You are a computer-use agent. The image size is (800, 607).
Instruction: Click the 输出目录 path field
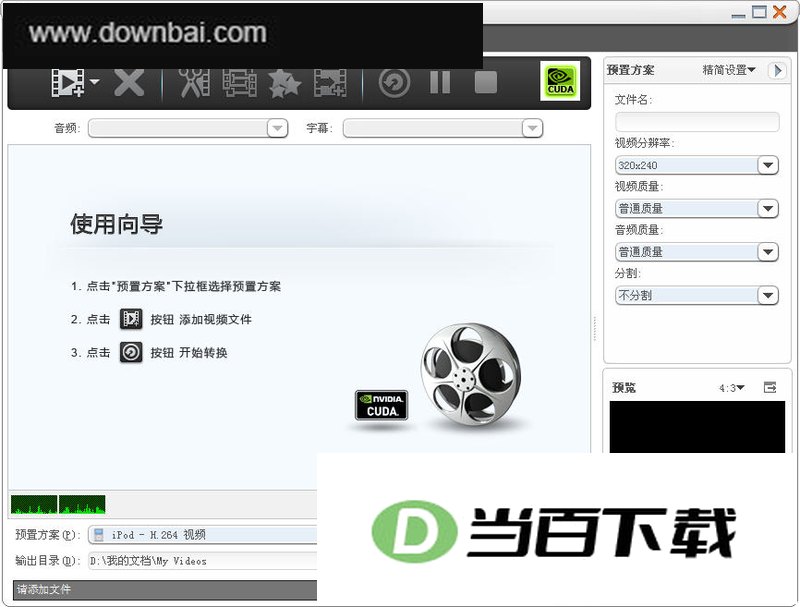tap(203, 561)
